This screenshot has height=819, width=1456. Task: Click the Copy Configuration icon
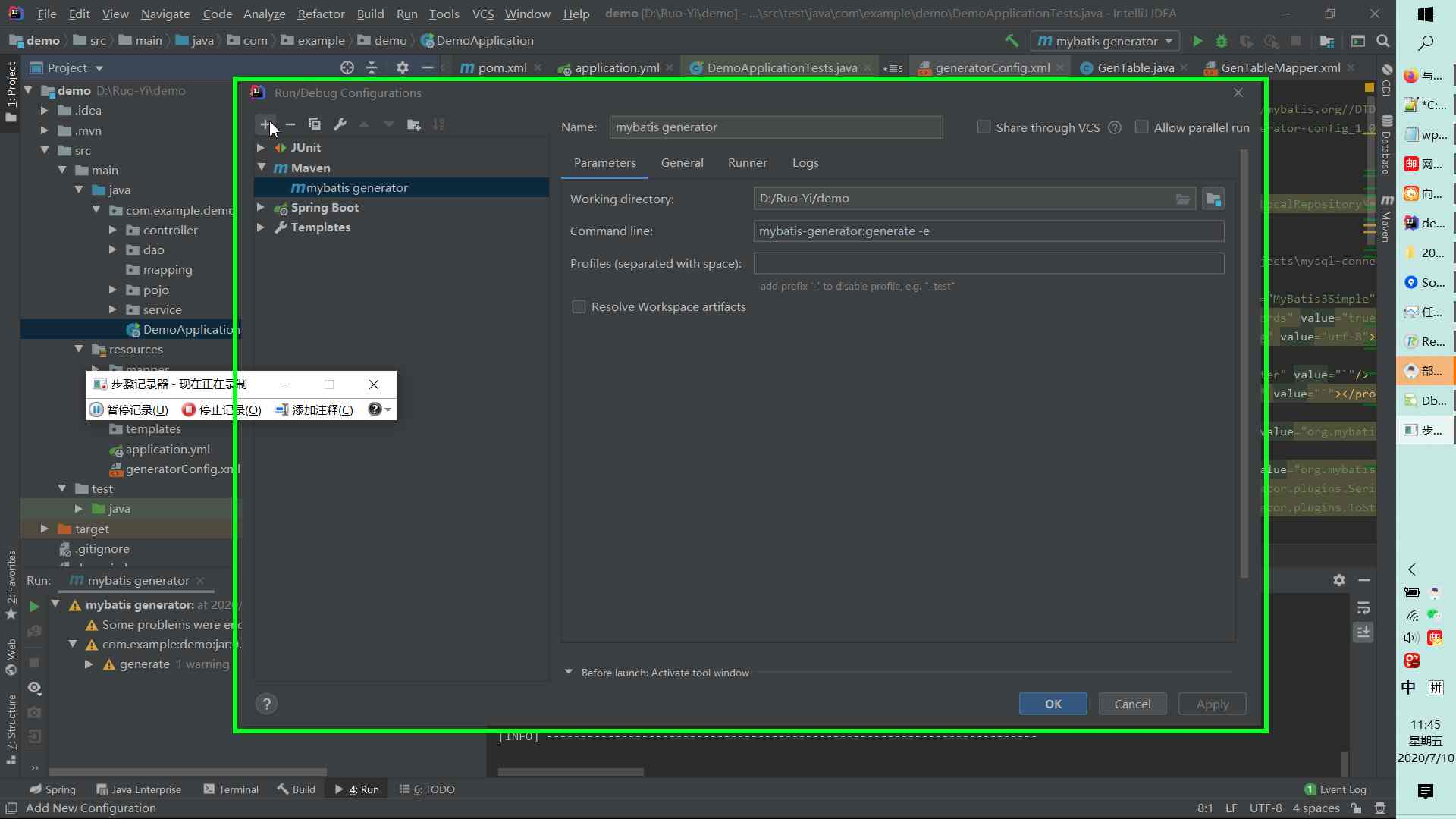click(315, 124)
